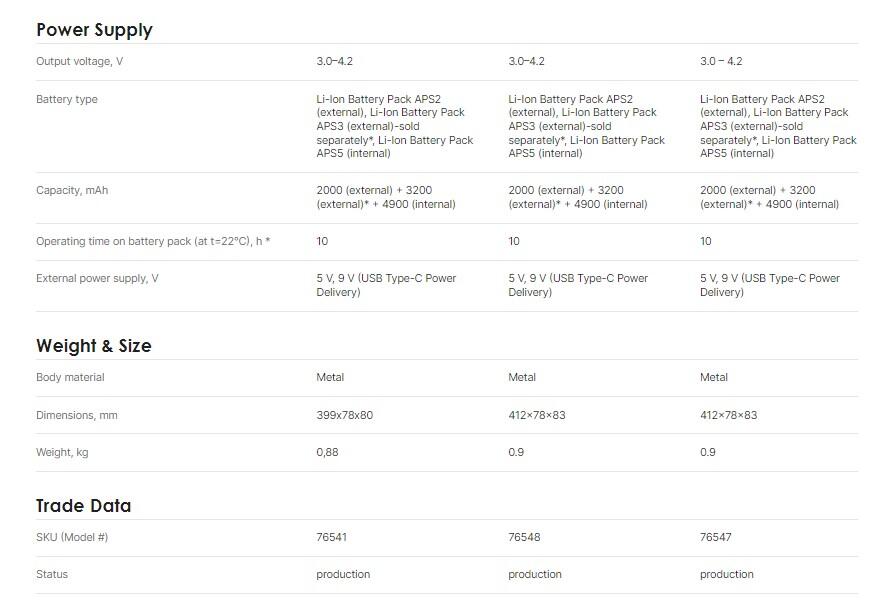Screen dimensions: 880x603
Task: Select the External power supply, V label
Action: (97, 279)
